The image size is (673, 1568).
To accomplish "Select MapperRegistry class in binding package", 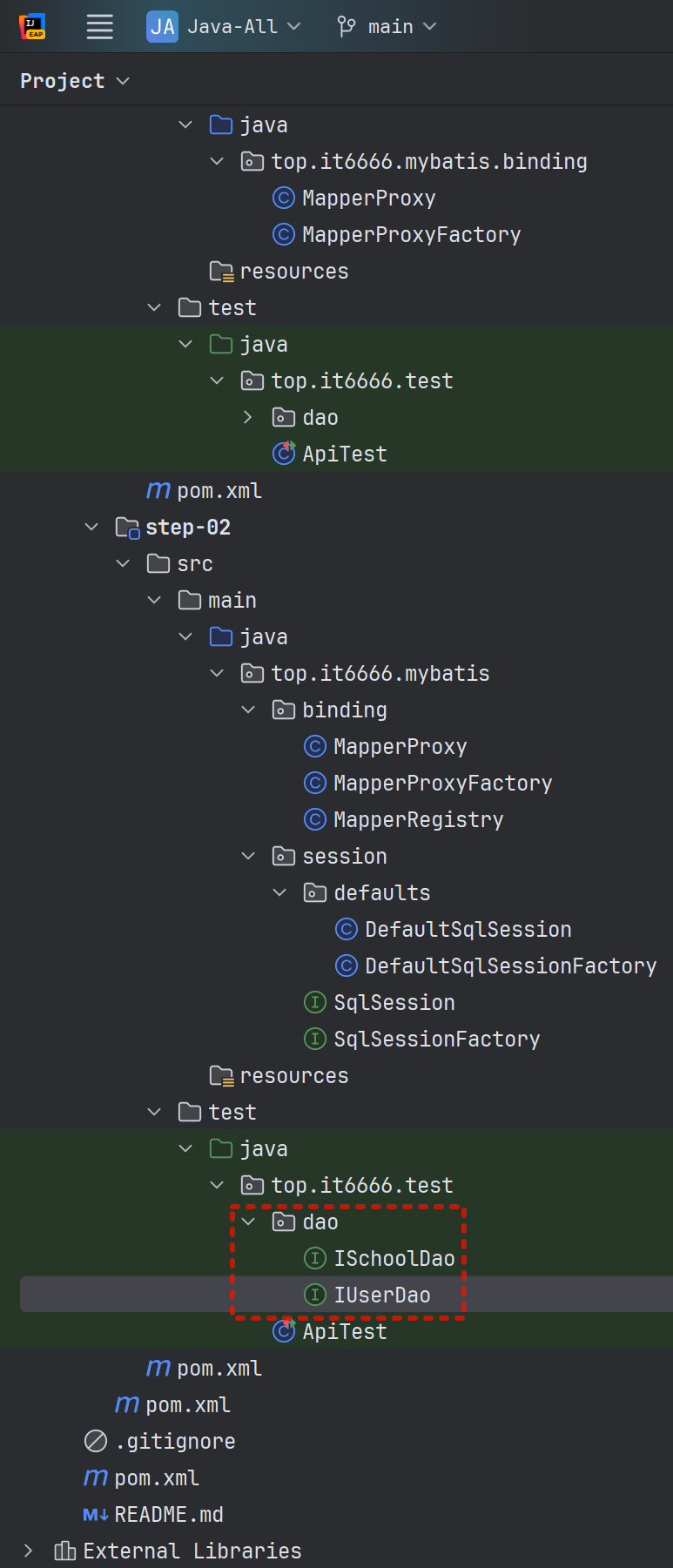I will [418, 820].
